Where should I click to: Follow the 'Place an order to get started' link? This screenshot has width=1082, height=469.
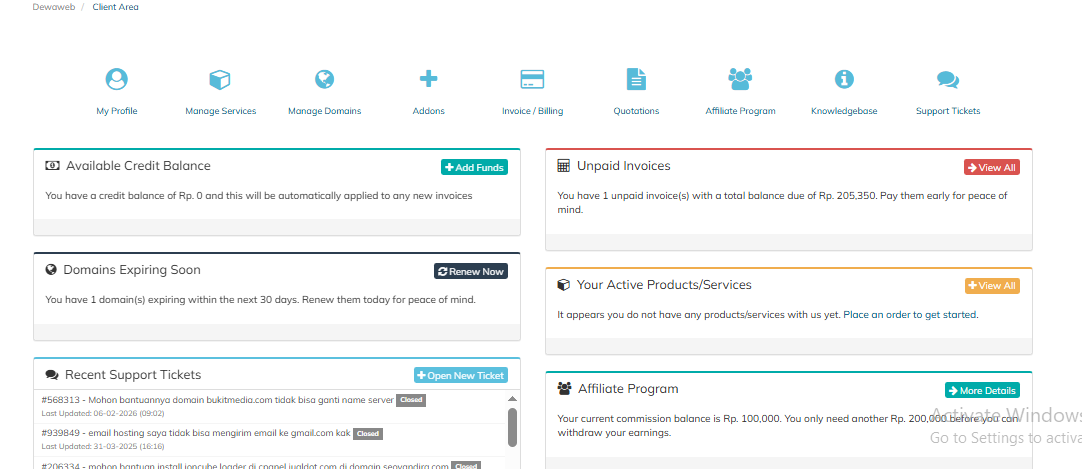[909, 315]
